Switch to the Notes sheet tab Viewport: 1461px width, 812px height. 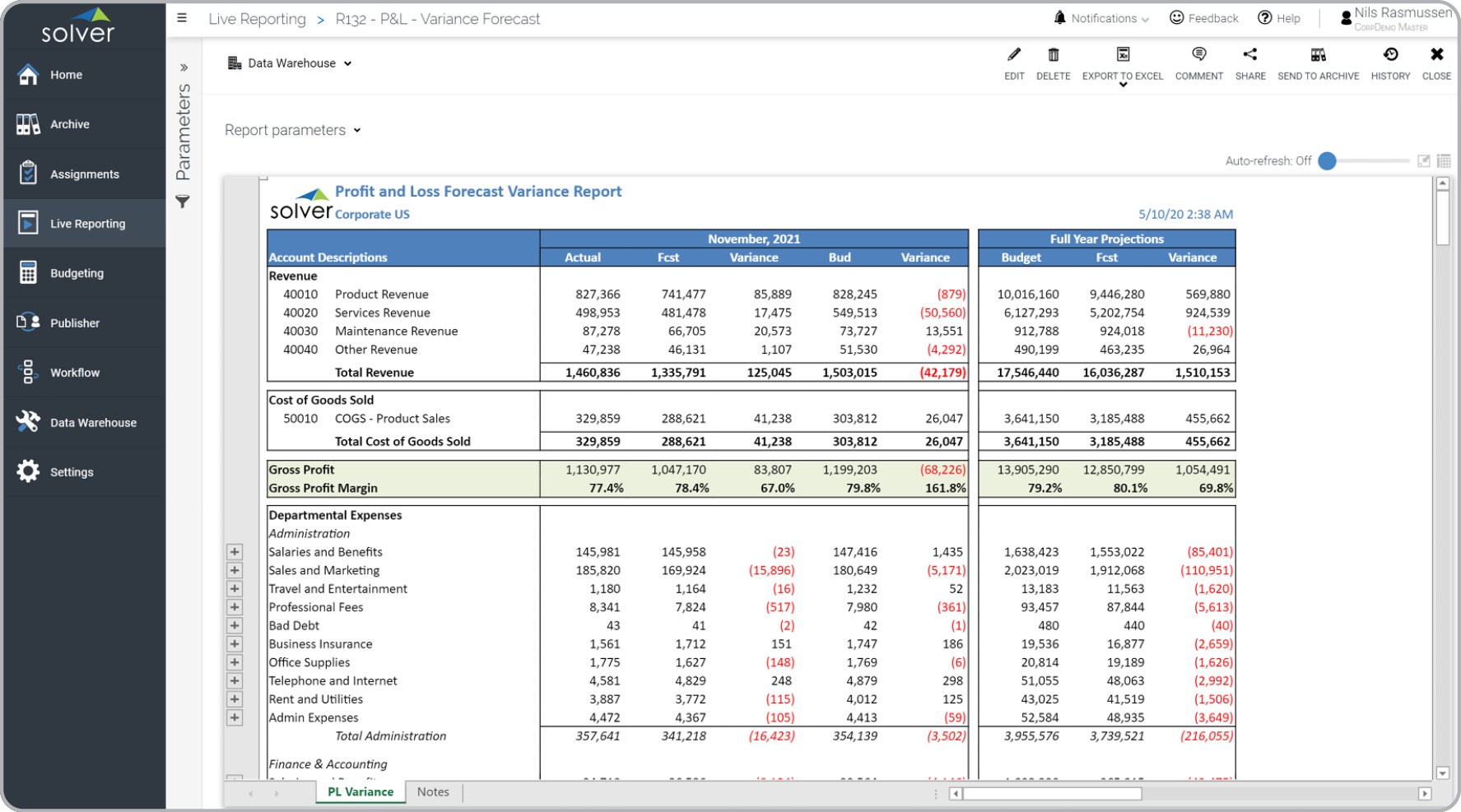coord(433,791)
